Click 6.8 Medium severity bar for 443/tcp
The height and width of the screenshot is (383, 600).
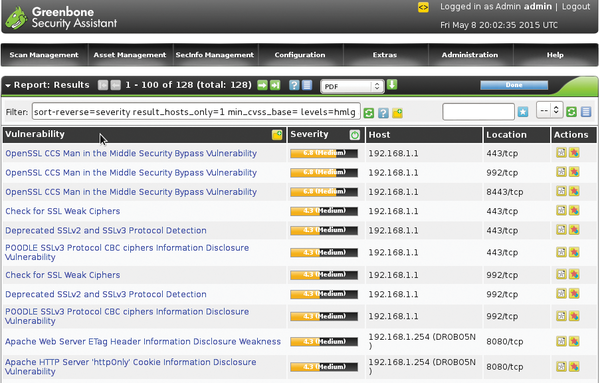pos(324,153)
